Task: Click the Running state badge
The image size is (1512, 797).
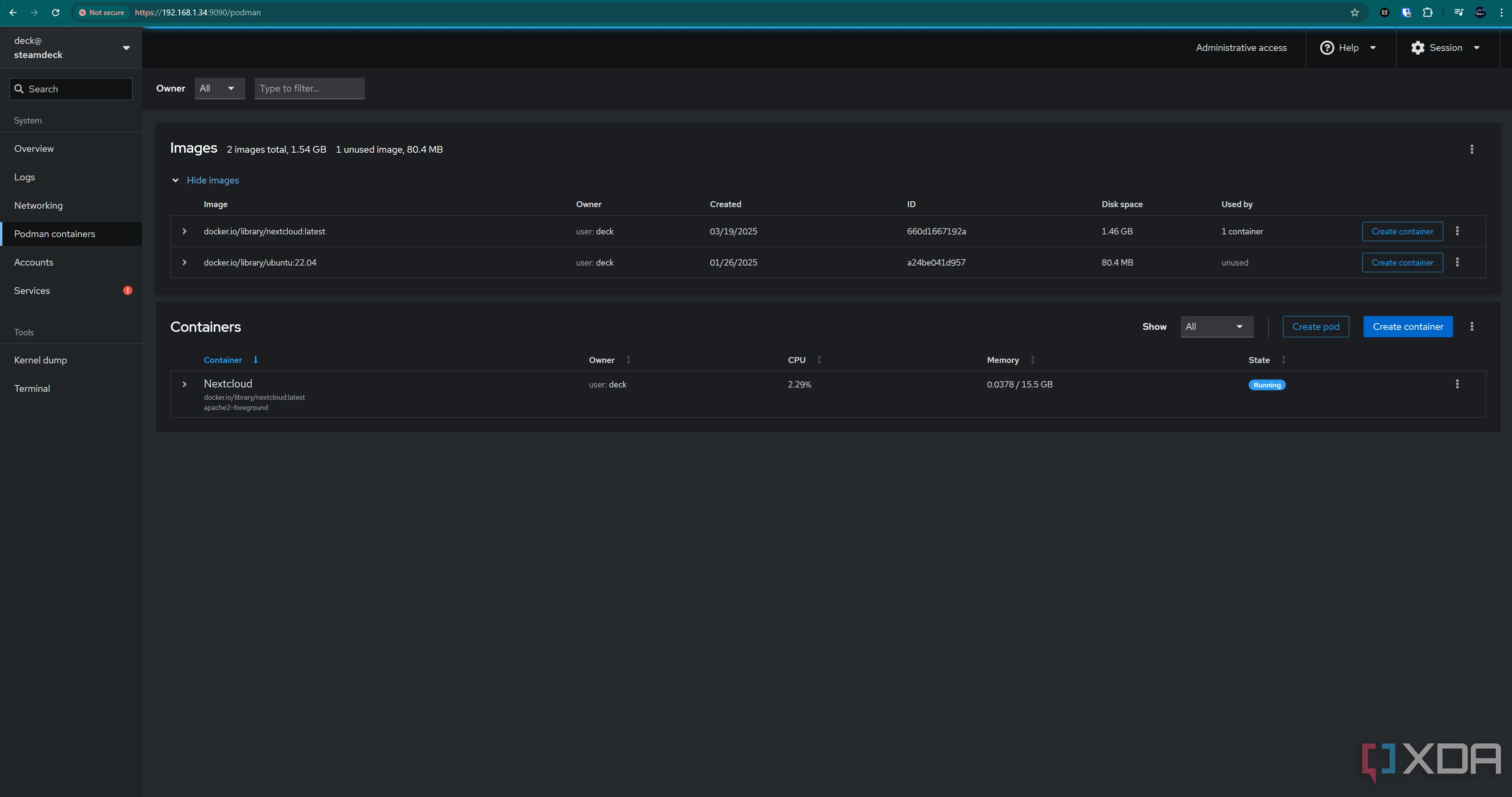Action: (x=1267, y=385)
